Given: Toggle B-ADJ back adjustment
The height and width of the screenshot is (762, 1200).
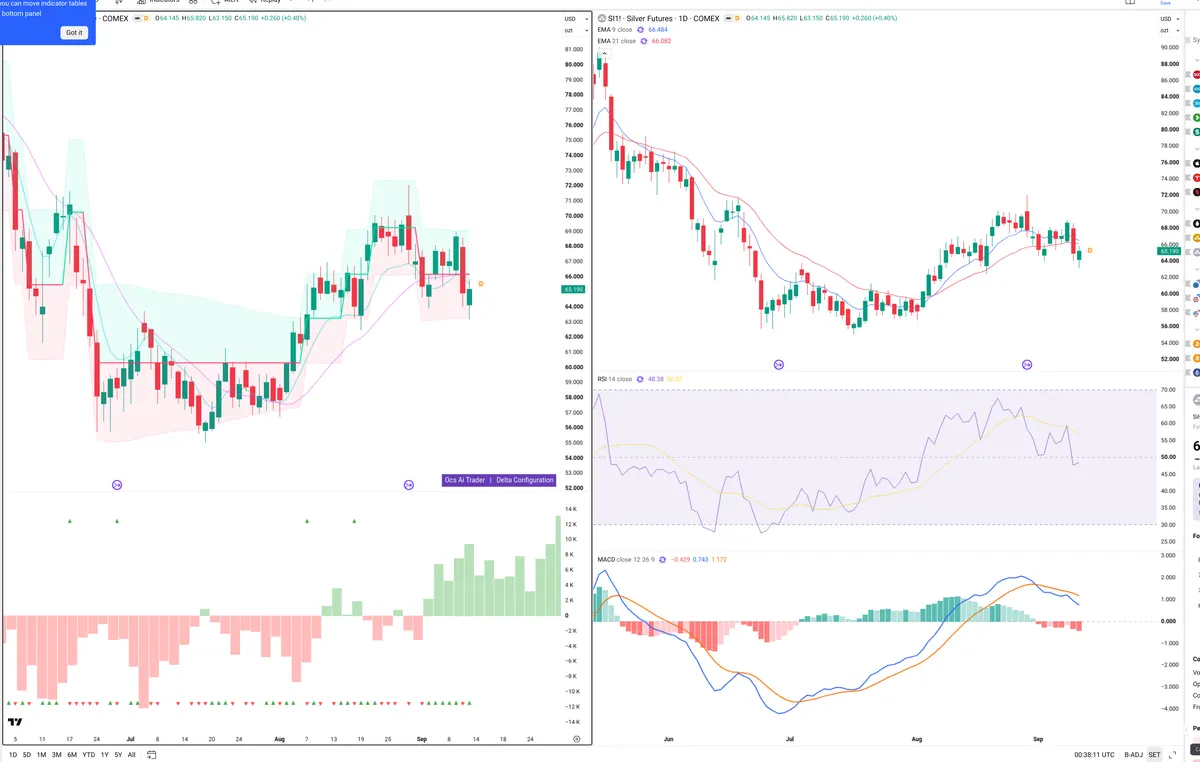Looking at the screenshot, I should (1133, 755).
